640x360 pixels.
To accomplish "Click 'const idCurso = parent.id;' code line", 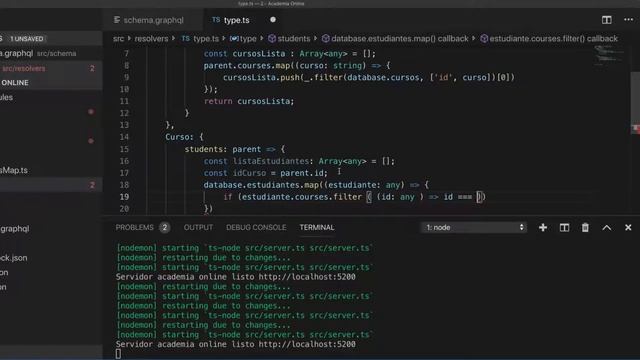I will 265,173.
